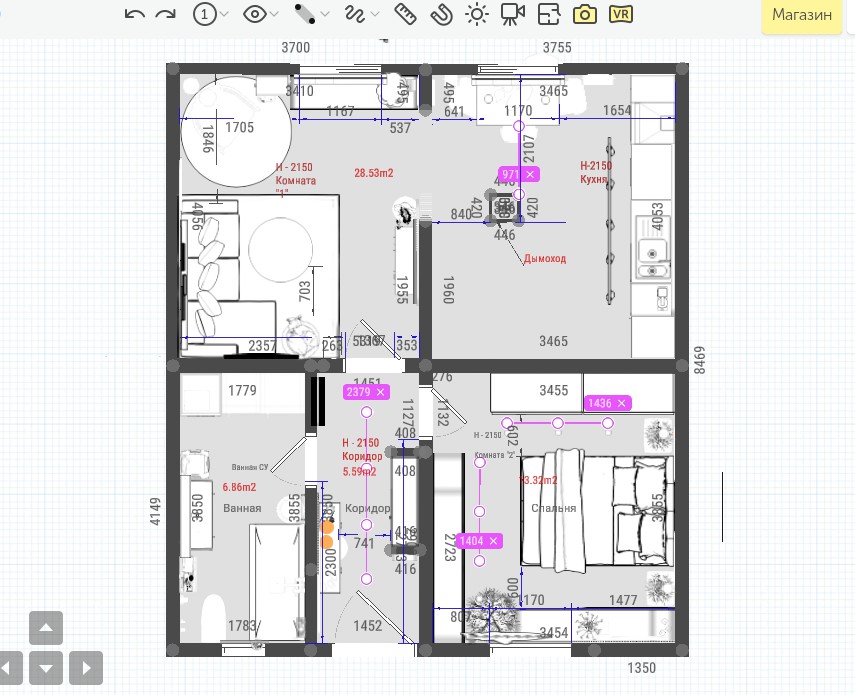
Task: Select the ruler measurement tool
Action: tap(405, 14)
